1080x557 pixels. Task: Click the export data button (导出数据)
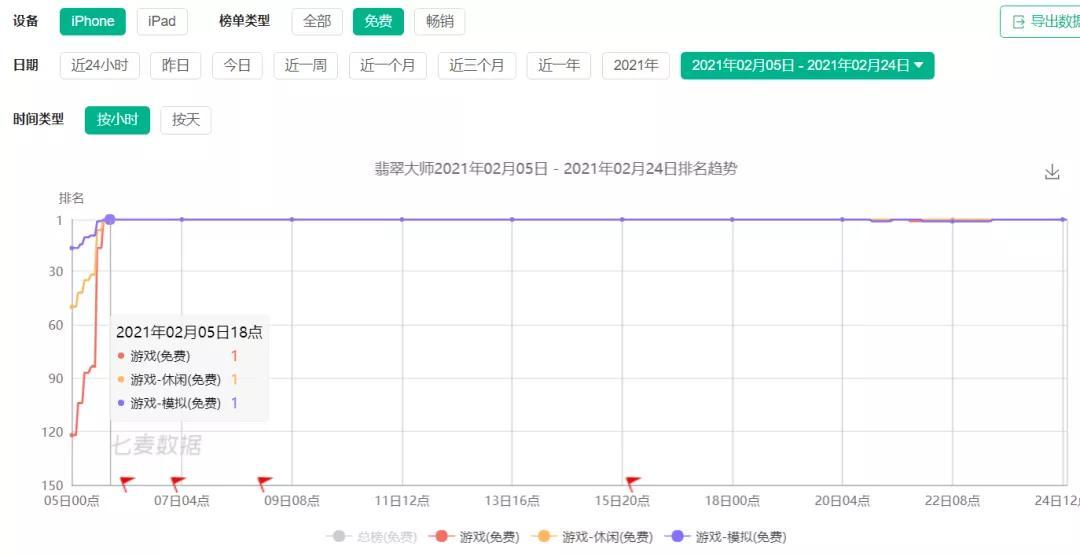[x=1040, y=21]
